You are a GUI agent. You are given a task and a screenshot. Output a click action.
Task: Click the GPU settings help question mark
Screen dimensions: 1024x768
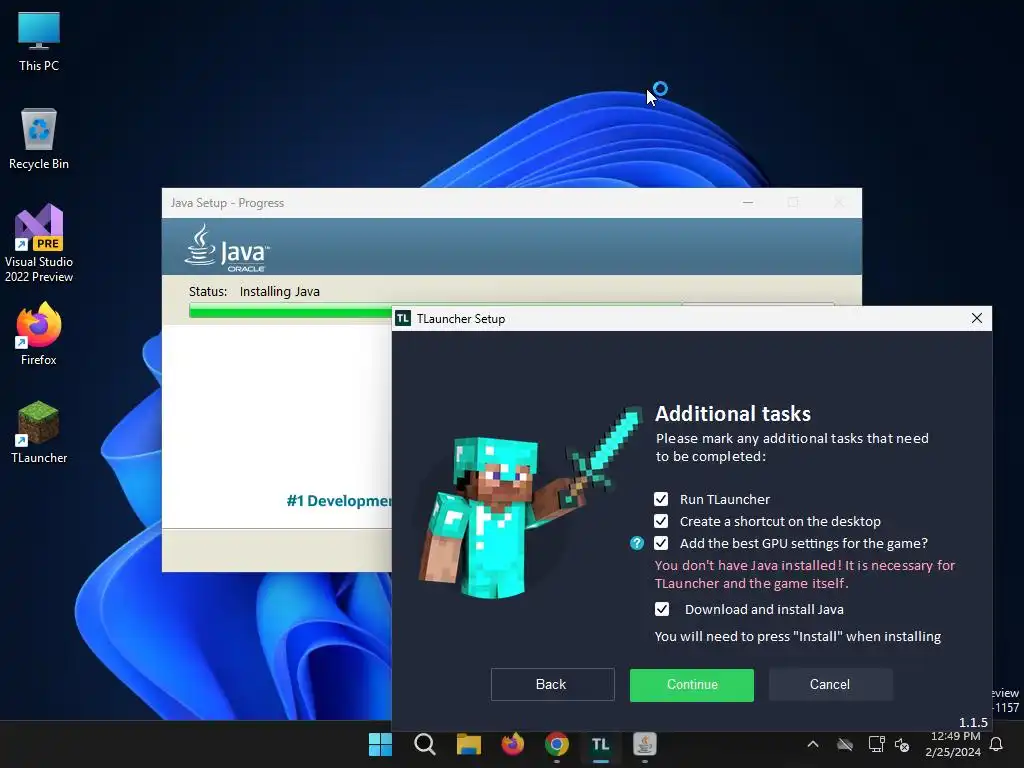click(x=637, y=543)
